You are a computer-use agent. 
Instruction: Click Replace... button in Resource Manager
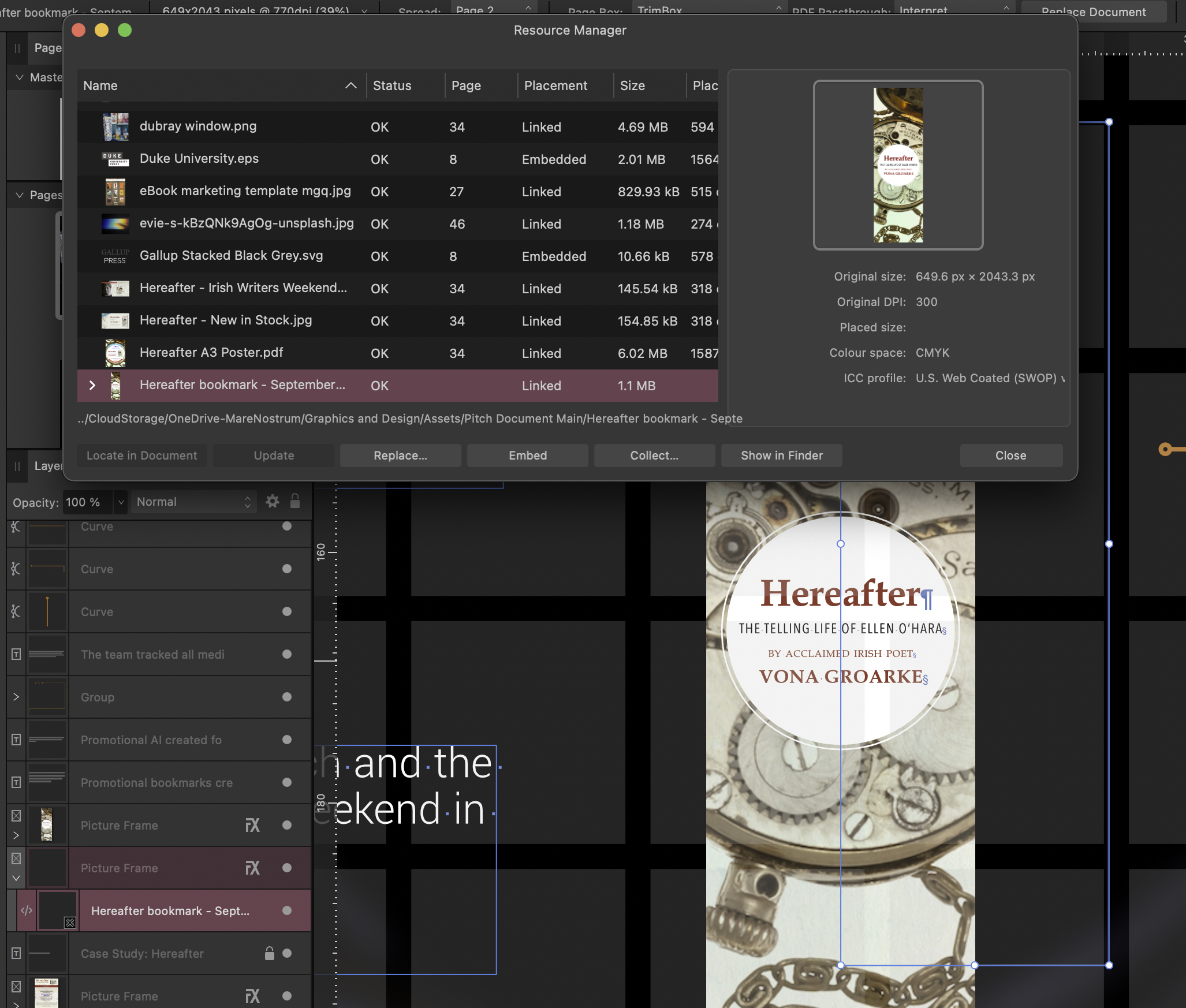[x=400, y=456]
